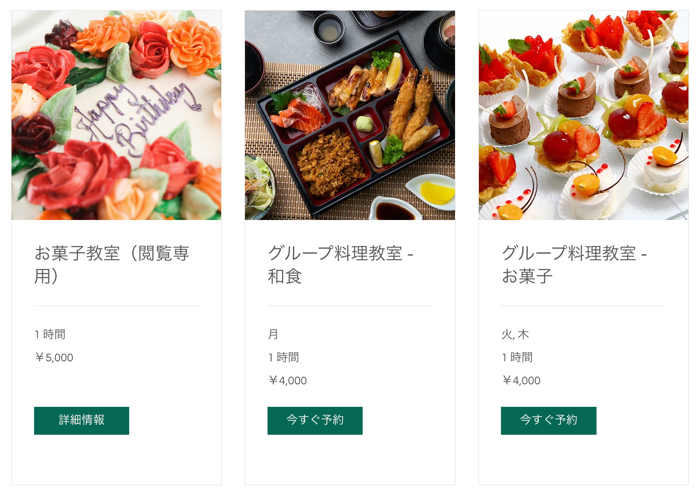Click the 詳細情報 button

tap(81, 420)
